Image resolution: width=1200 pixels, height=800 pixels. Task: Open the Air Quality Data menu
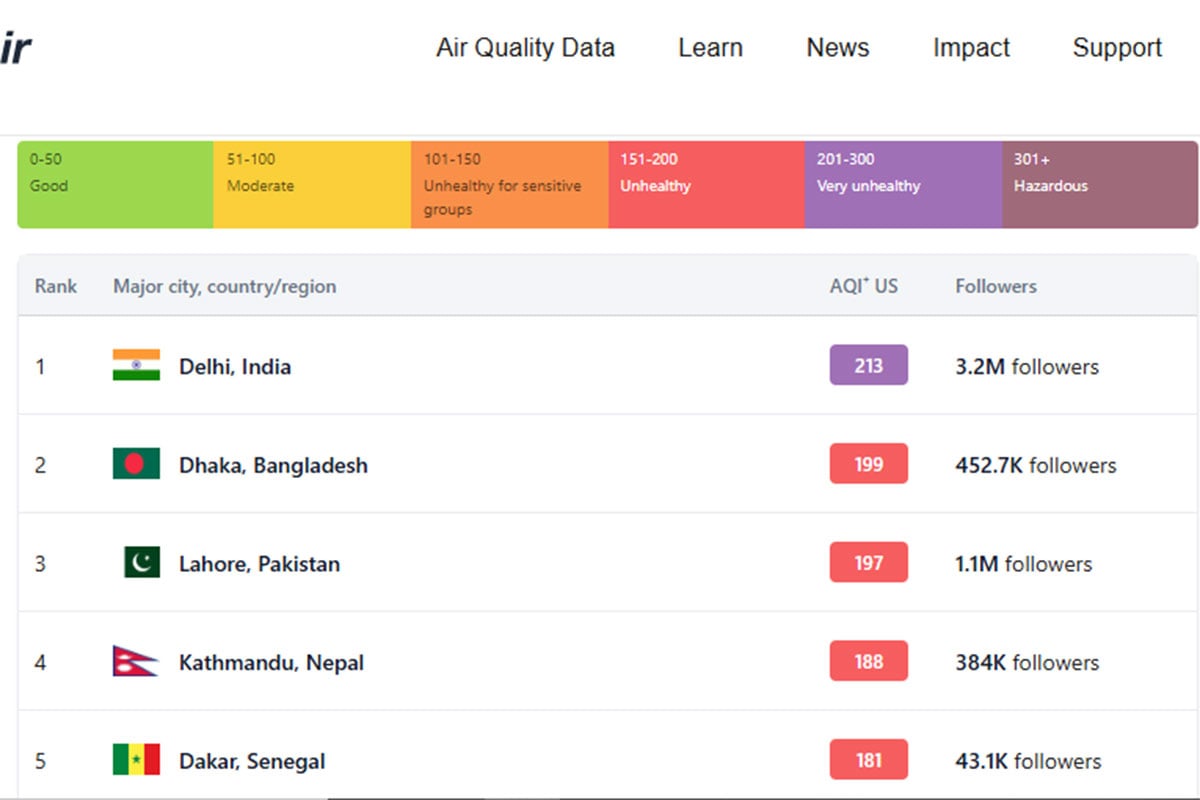point(525,48)
